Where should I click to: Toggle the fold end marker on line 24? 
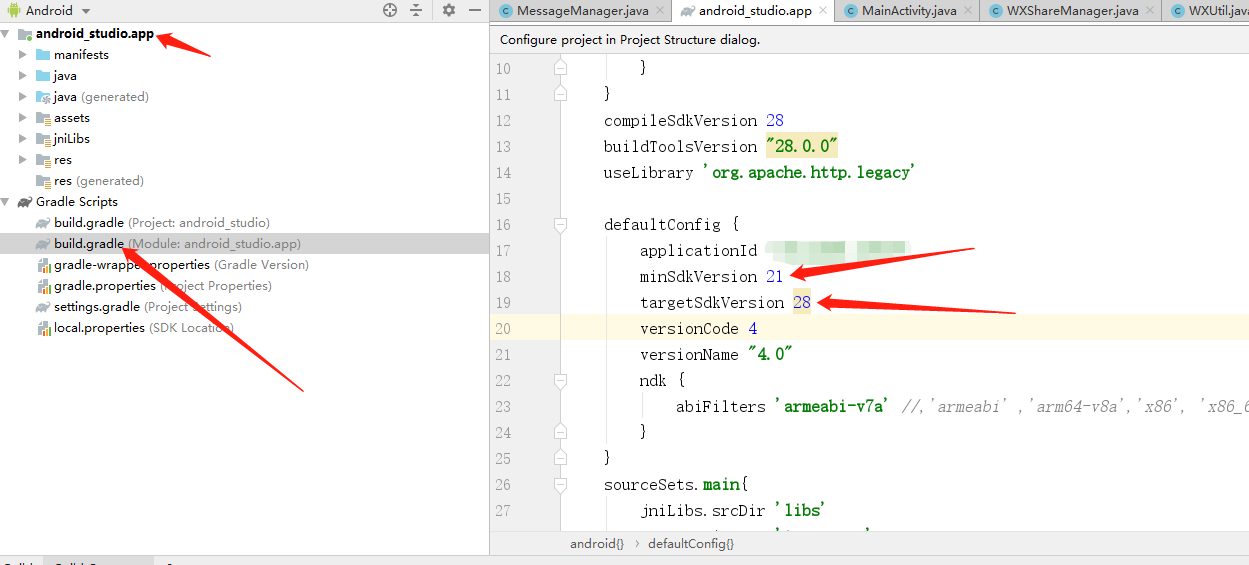click(x=560, y=432)
